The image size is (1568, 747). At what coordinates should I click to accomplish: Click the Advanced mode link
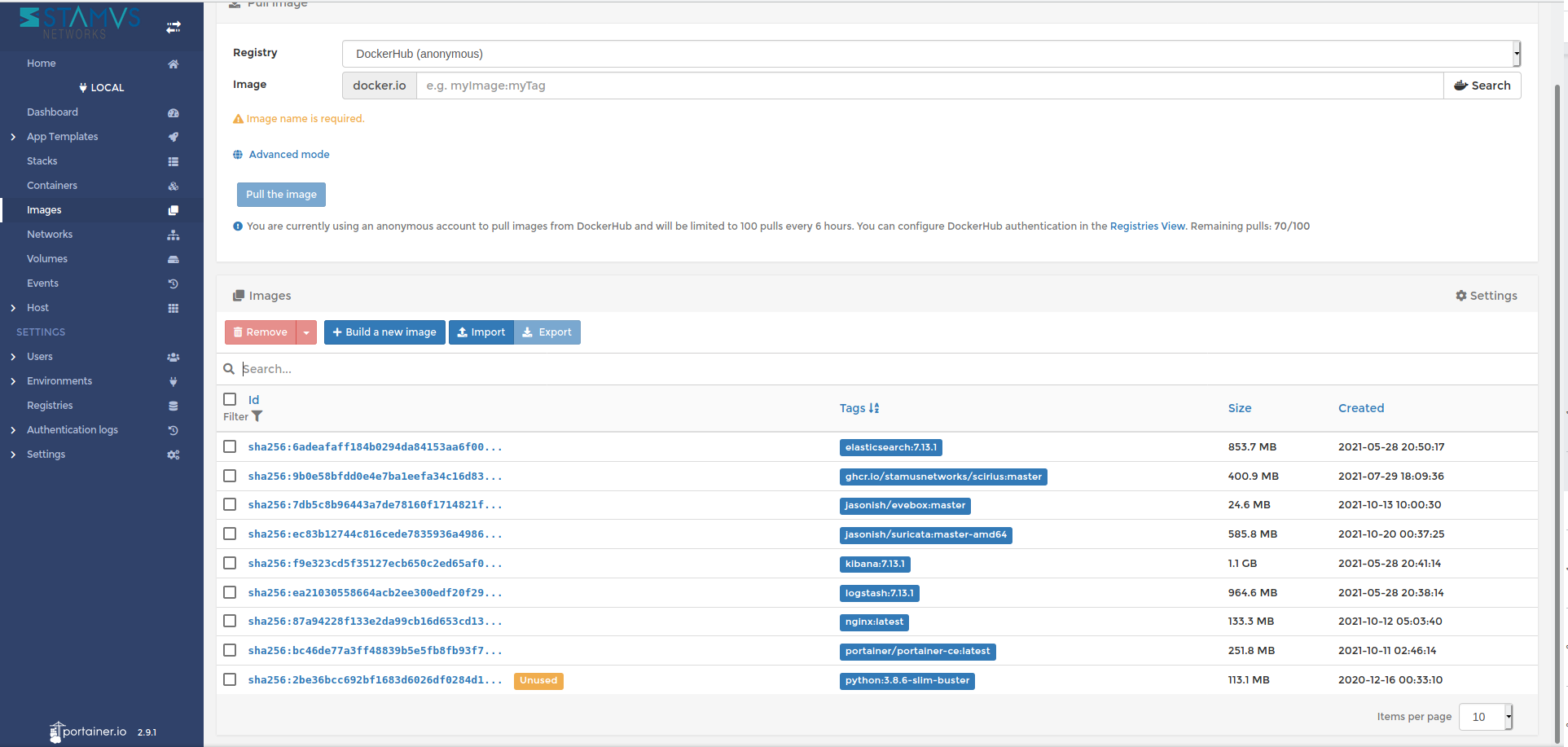tap(289, 155)
